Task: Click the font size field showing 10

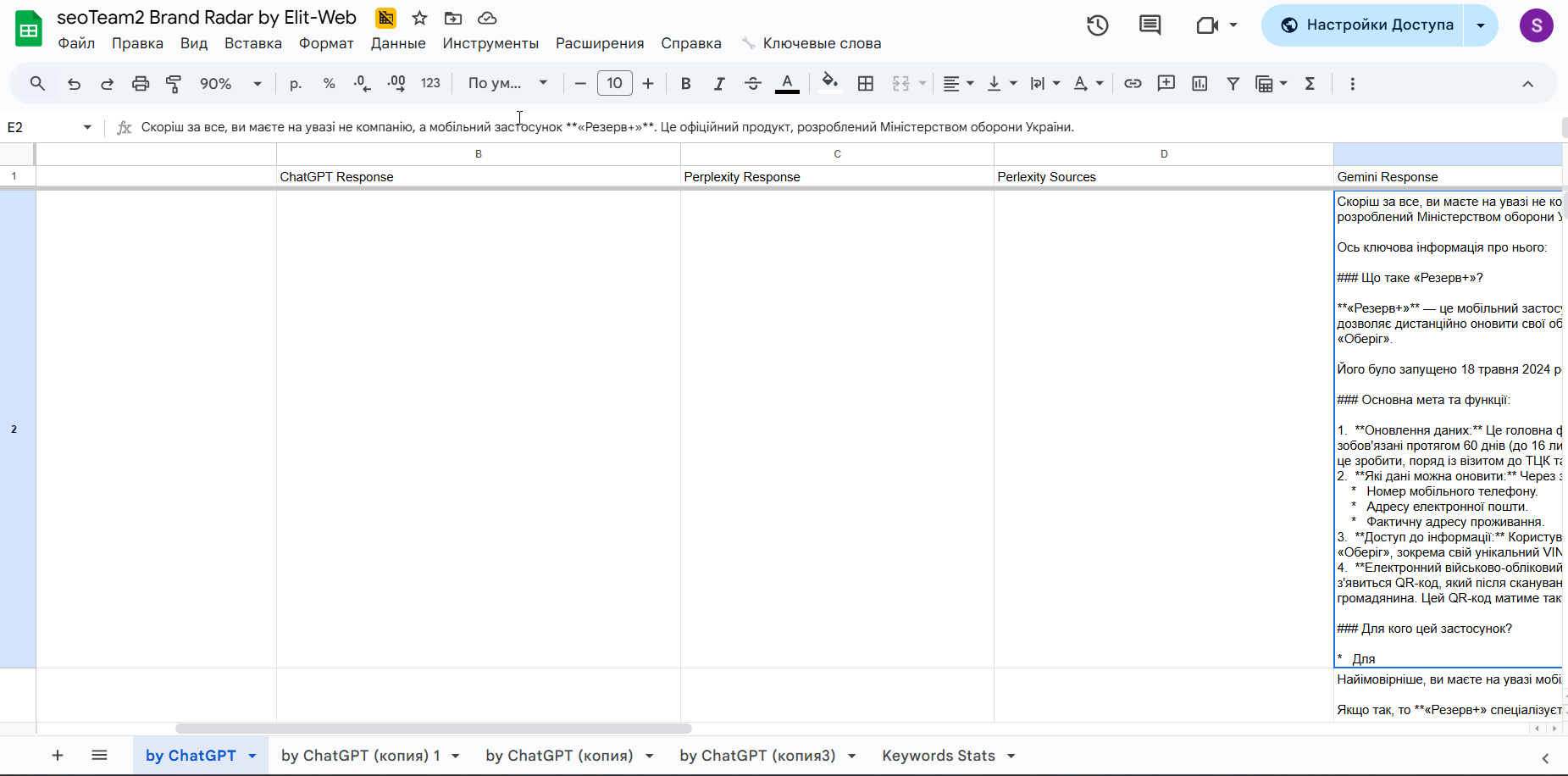Action: (x=615, y=84)
